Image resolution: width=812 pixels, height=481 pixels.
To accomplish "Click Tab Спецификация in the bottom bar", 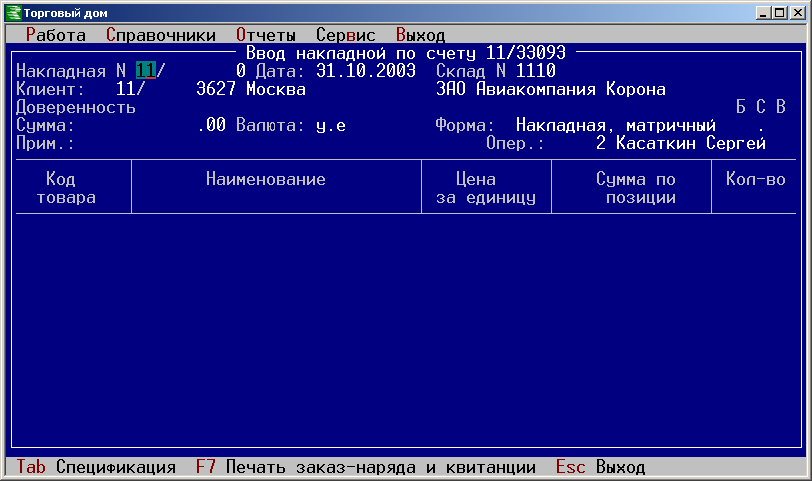I will pyautogui.click(x=96, y=467).
